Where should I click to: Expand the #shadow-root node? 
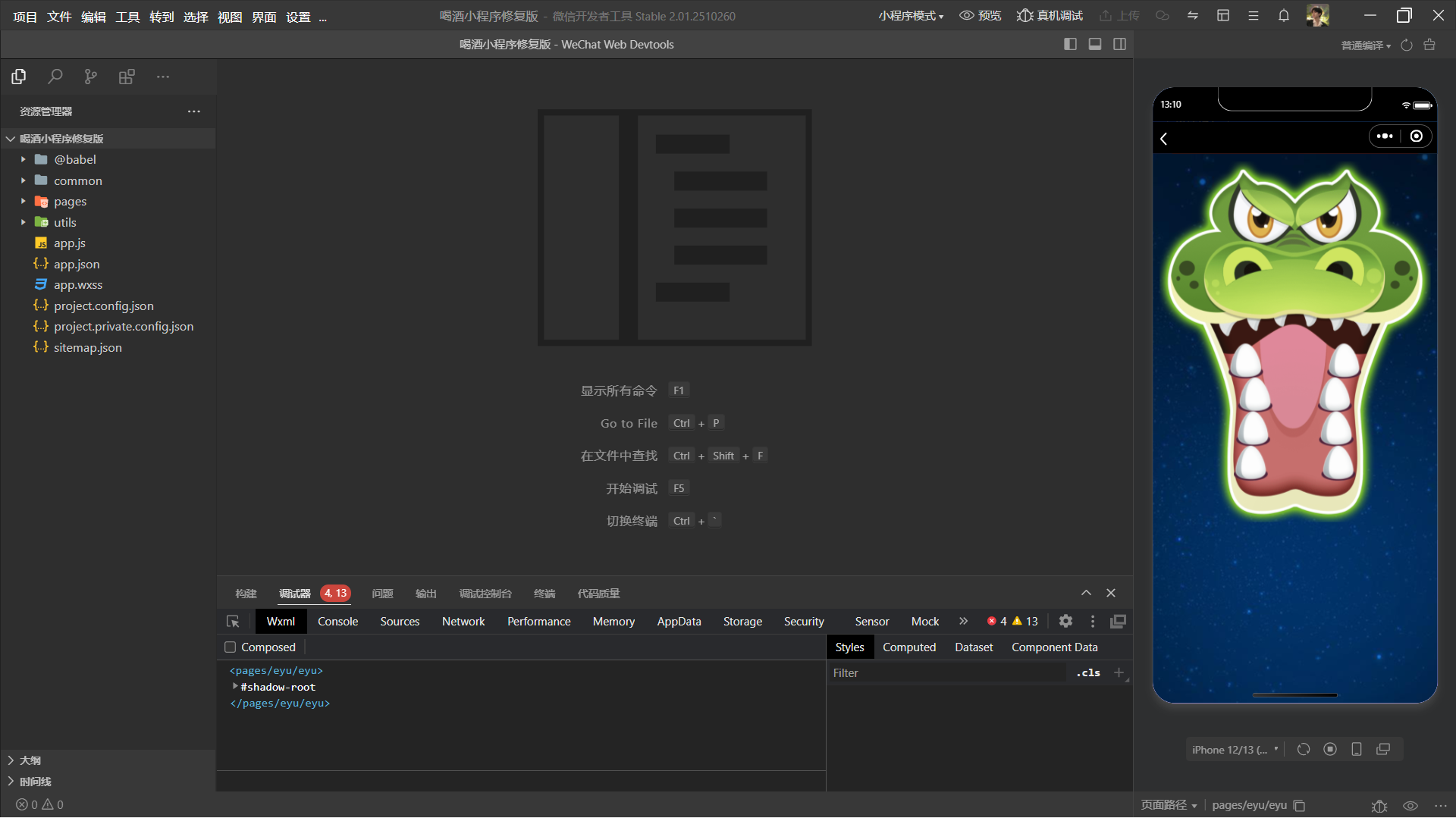(235, 687)
